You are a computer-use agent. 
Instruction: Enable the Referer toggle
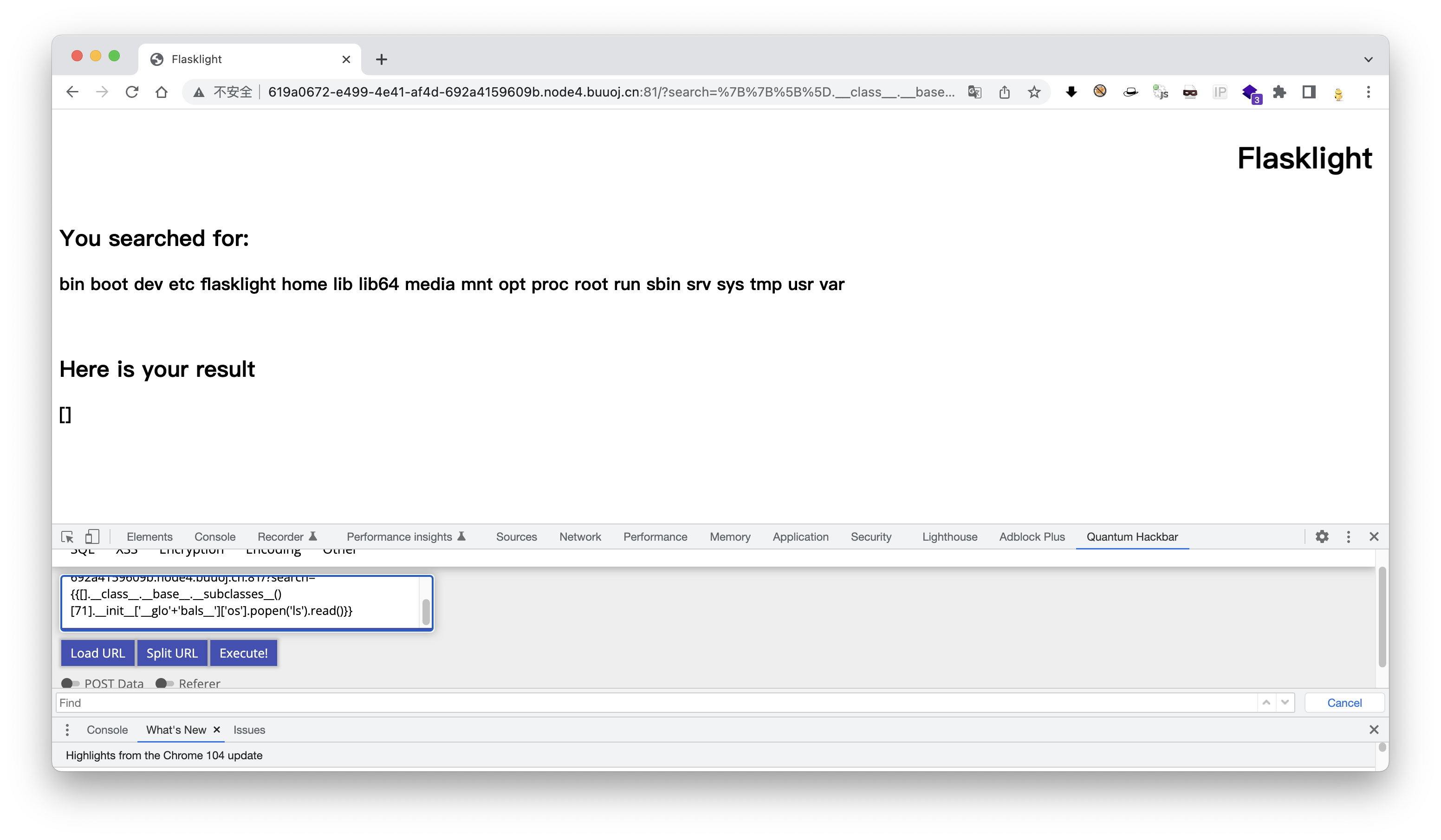165,683
